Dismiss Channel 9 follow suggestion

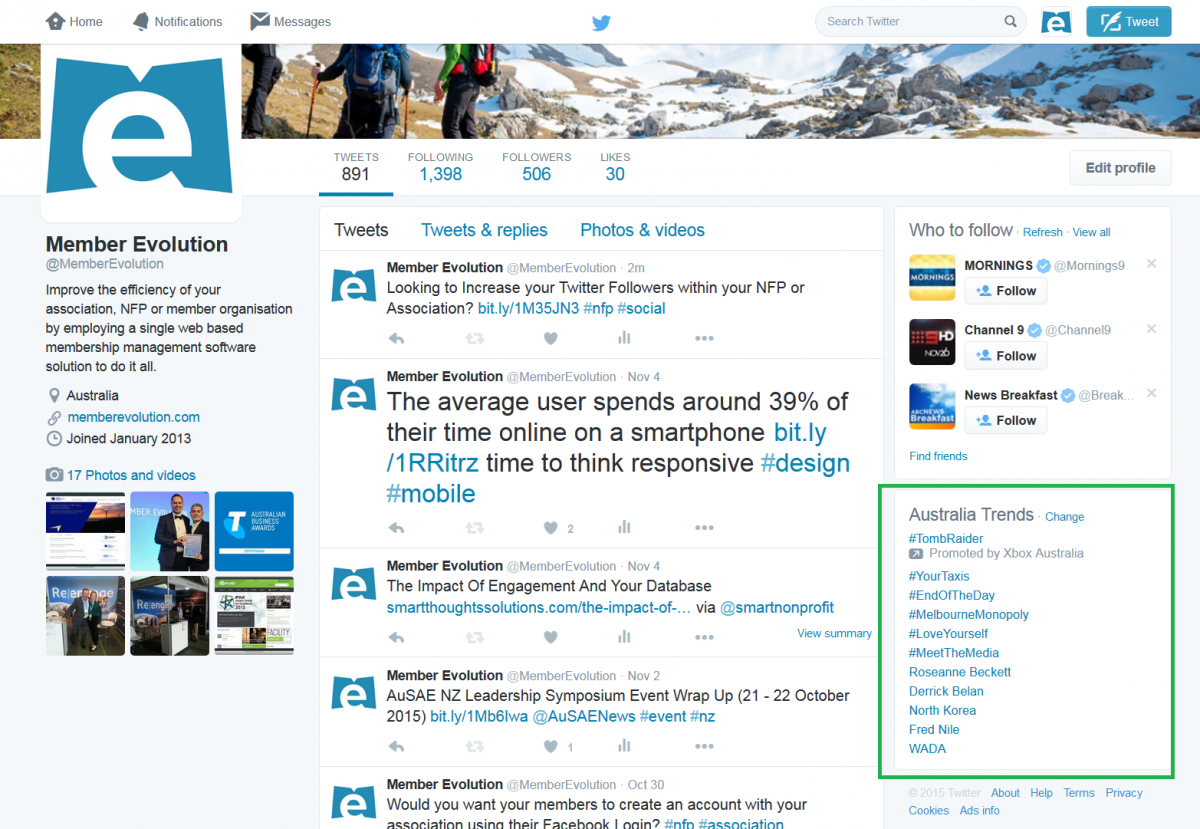[x=1151, y=329]
